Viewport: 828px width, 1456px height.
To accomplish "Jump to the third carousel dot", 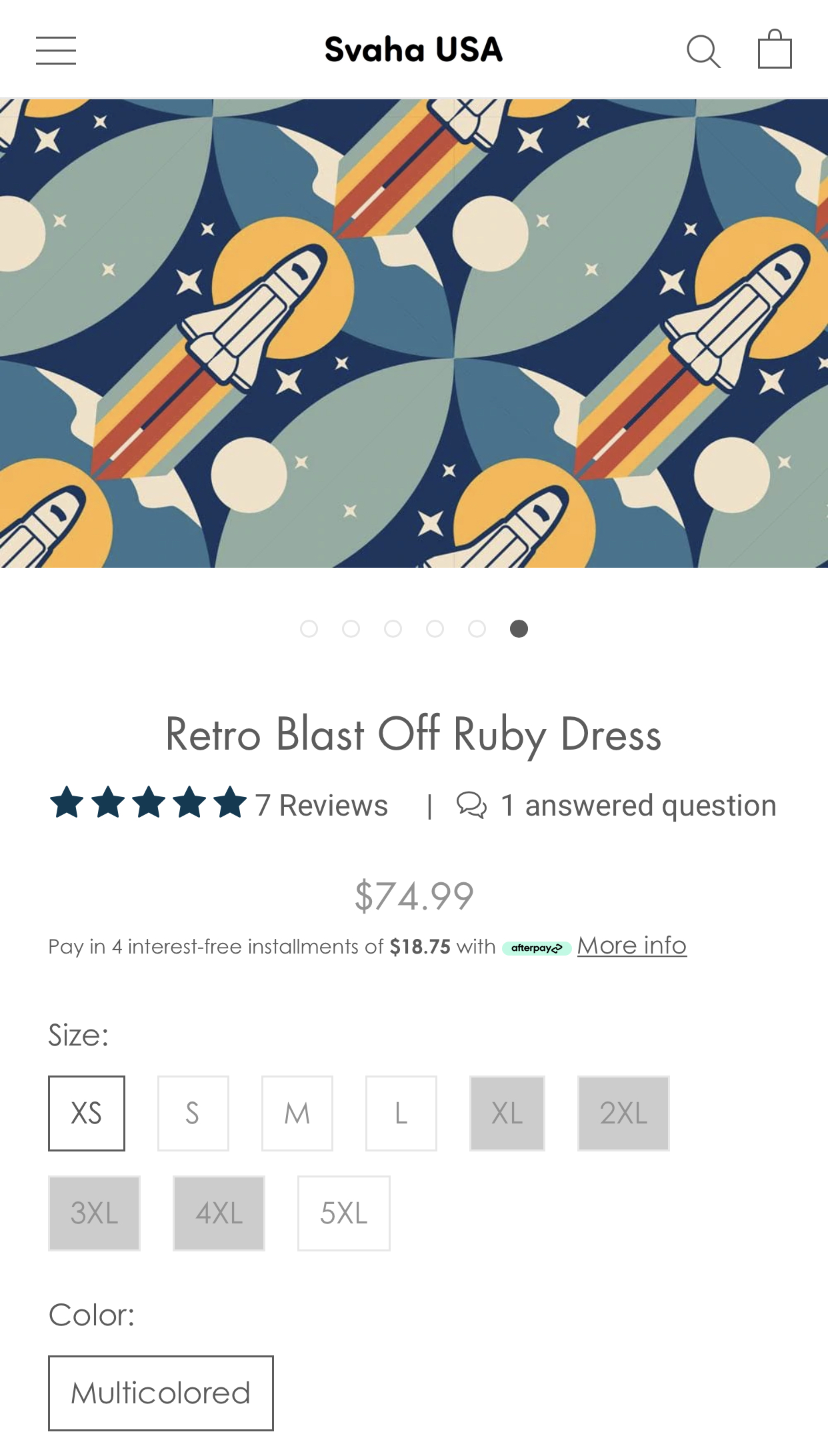I will pos(393,628).
